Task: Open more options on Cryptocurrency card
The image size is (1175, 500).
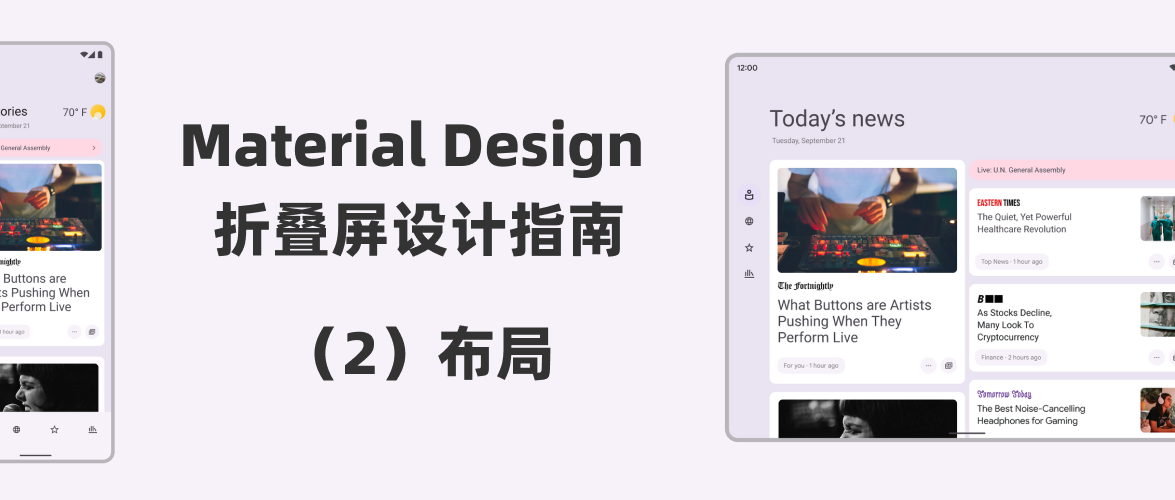Action: pos(1156,358)
